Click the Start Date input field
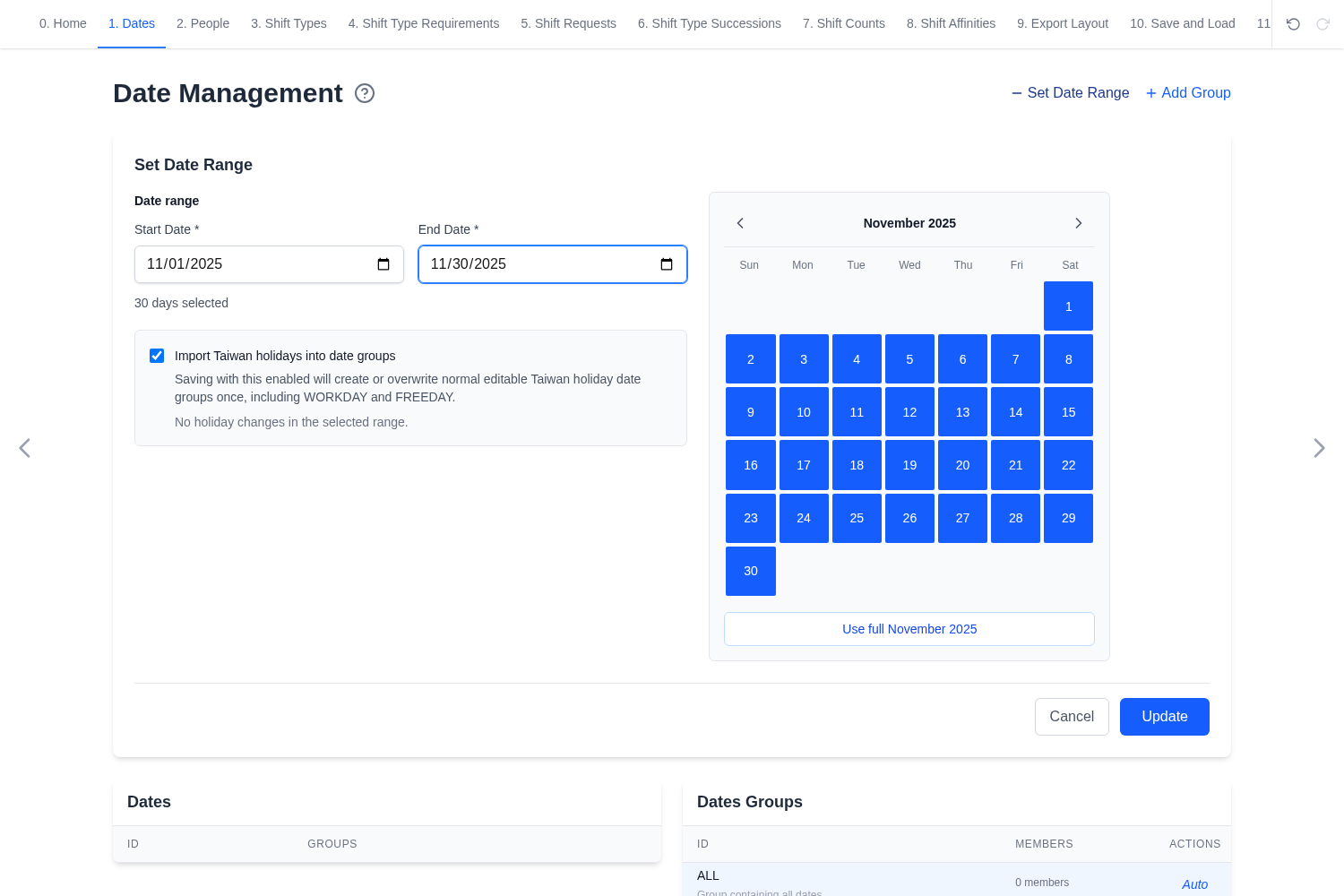 [x=269, y=264]
